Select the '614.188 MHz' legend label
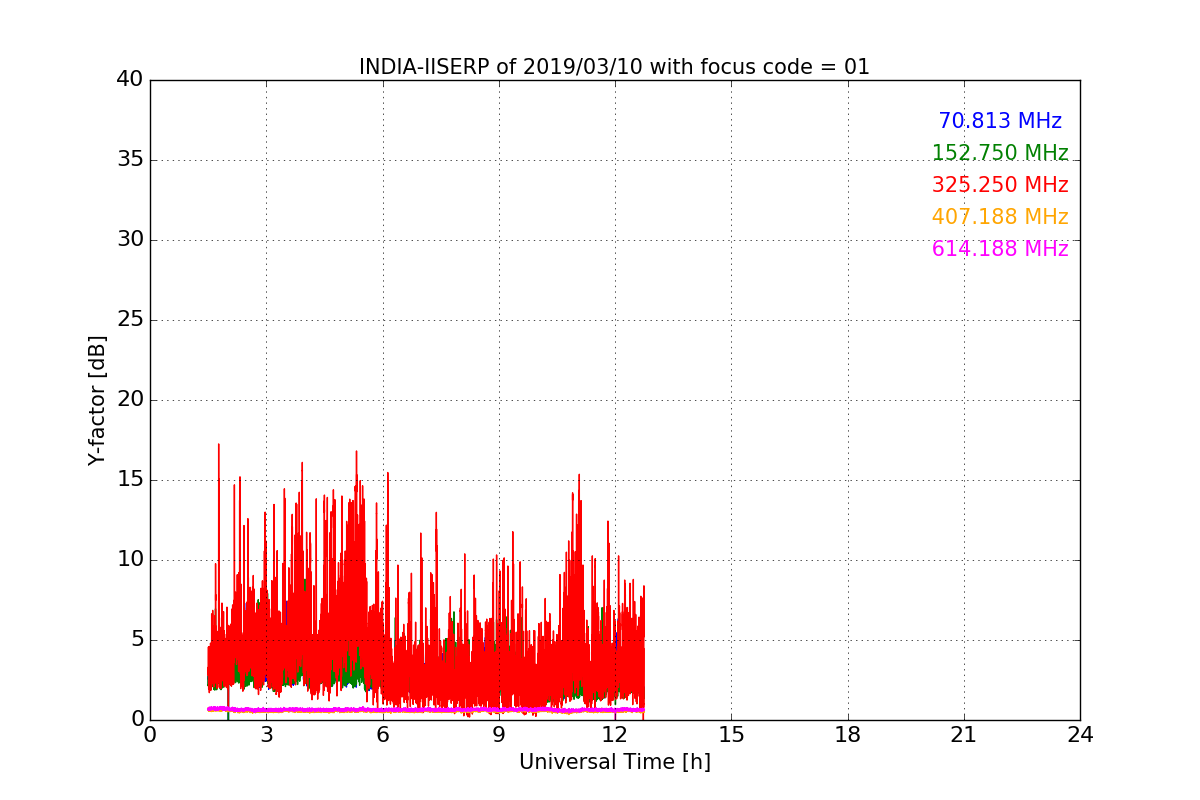This screenshot has height=800, width=1200. point(1000,249)
